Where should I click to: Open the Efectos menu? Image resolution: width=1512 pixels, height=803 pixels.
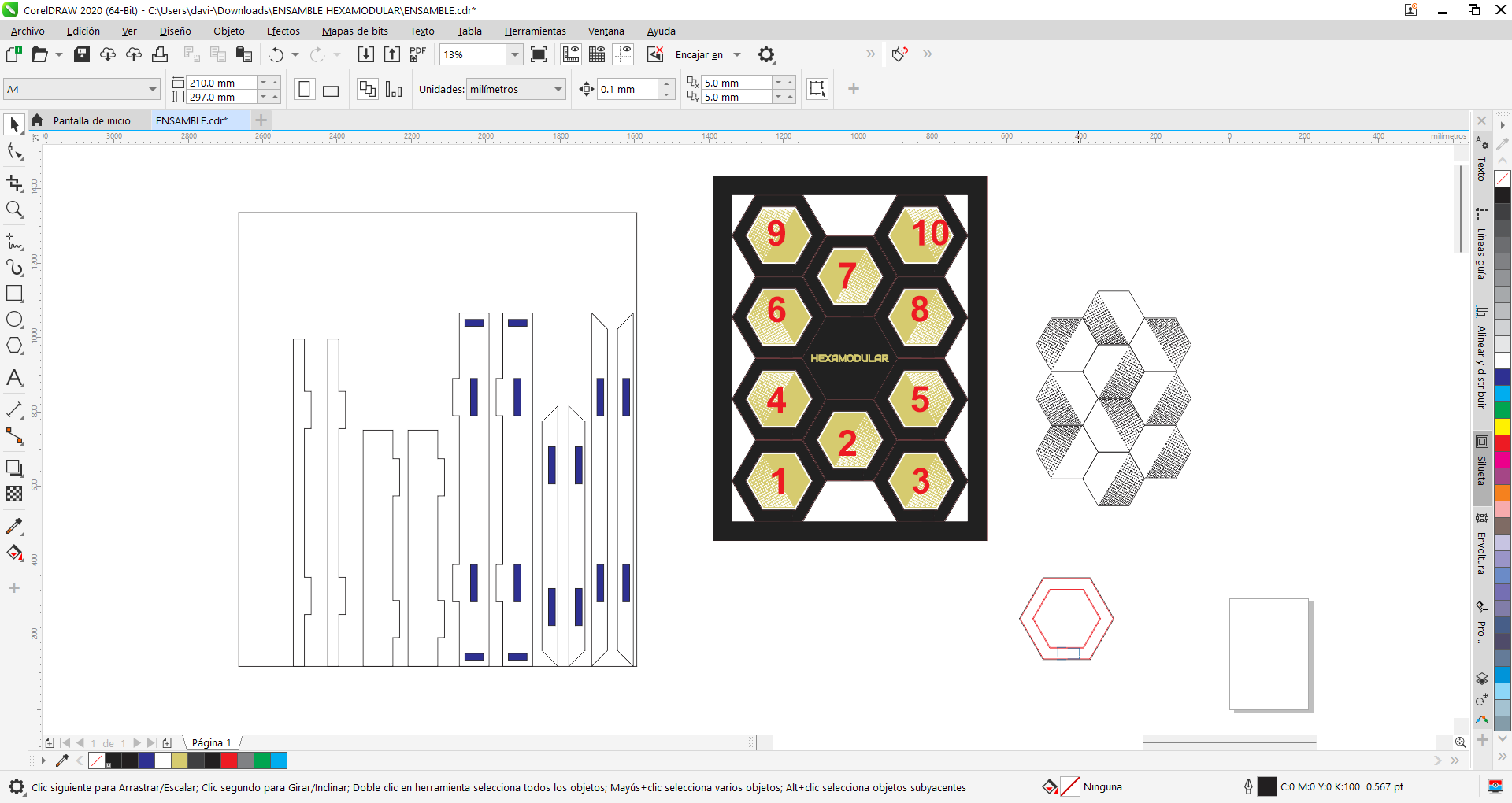pos(283,31)
